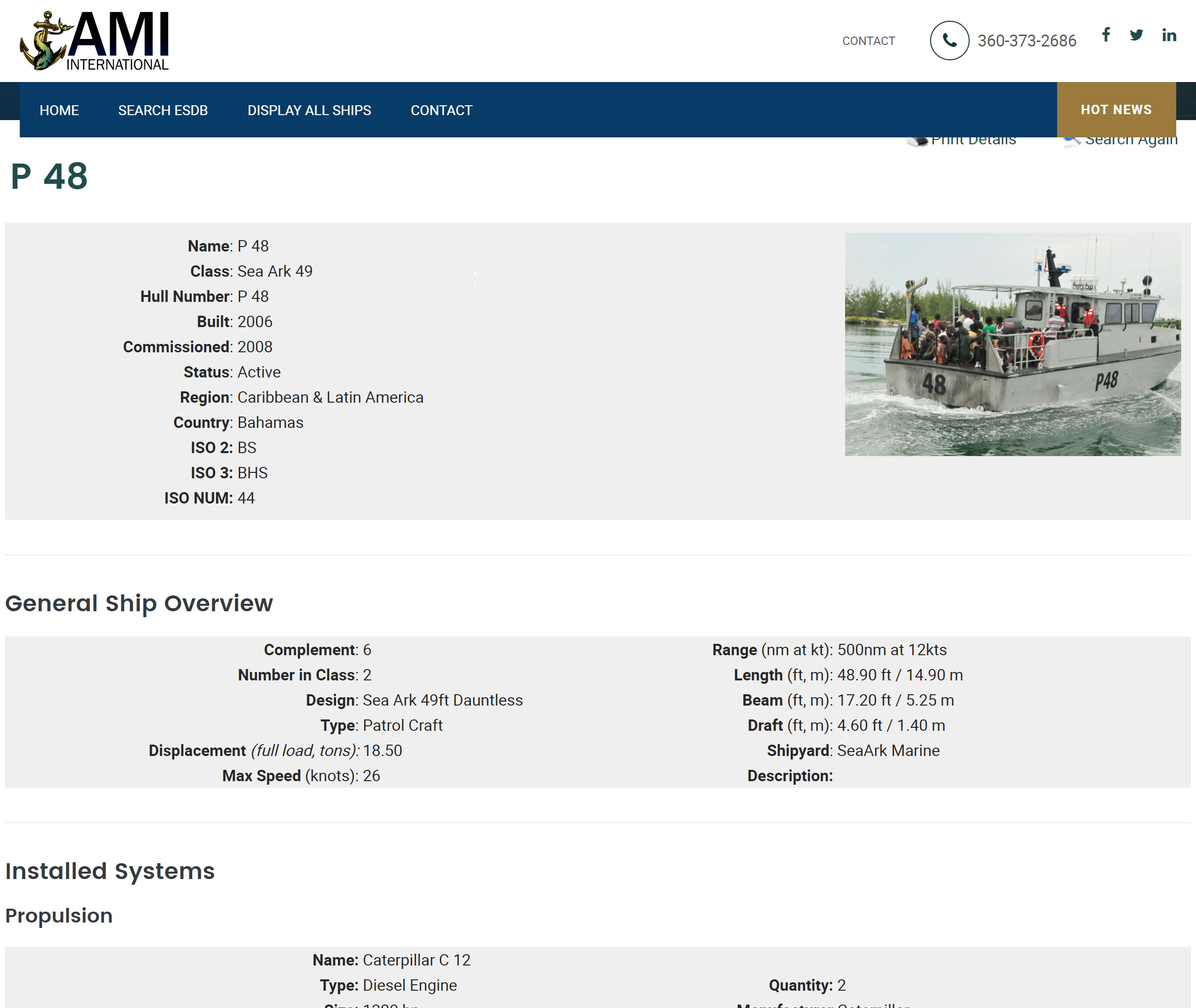Click the General Ship Overview heading
The height and width of the screenshot is (1008, 1196).
coord(139,603)
